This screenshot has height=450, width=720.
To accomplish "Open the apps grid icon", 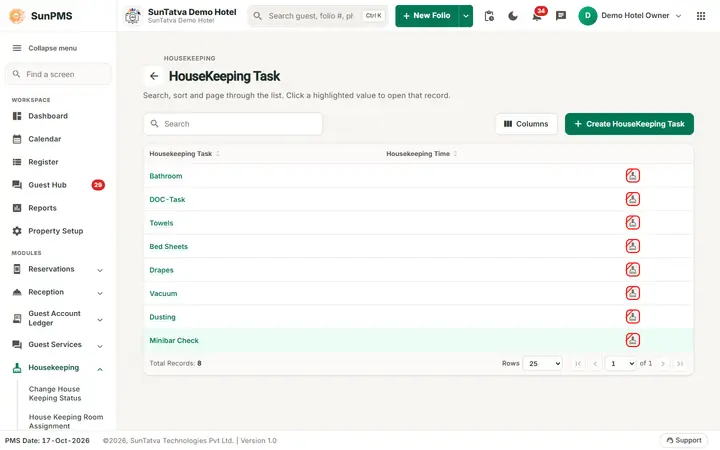I will (701, 16).
